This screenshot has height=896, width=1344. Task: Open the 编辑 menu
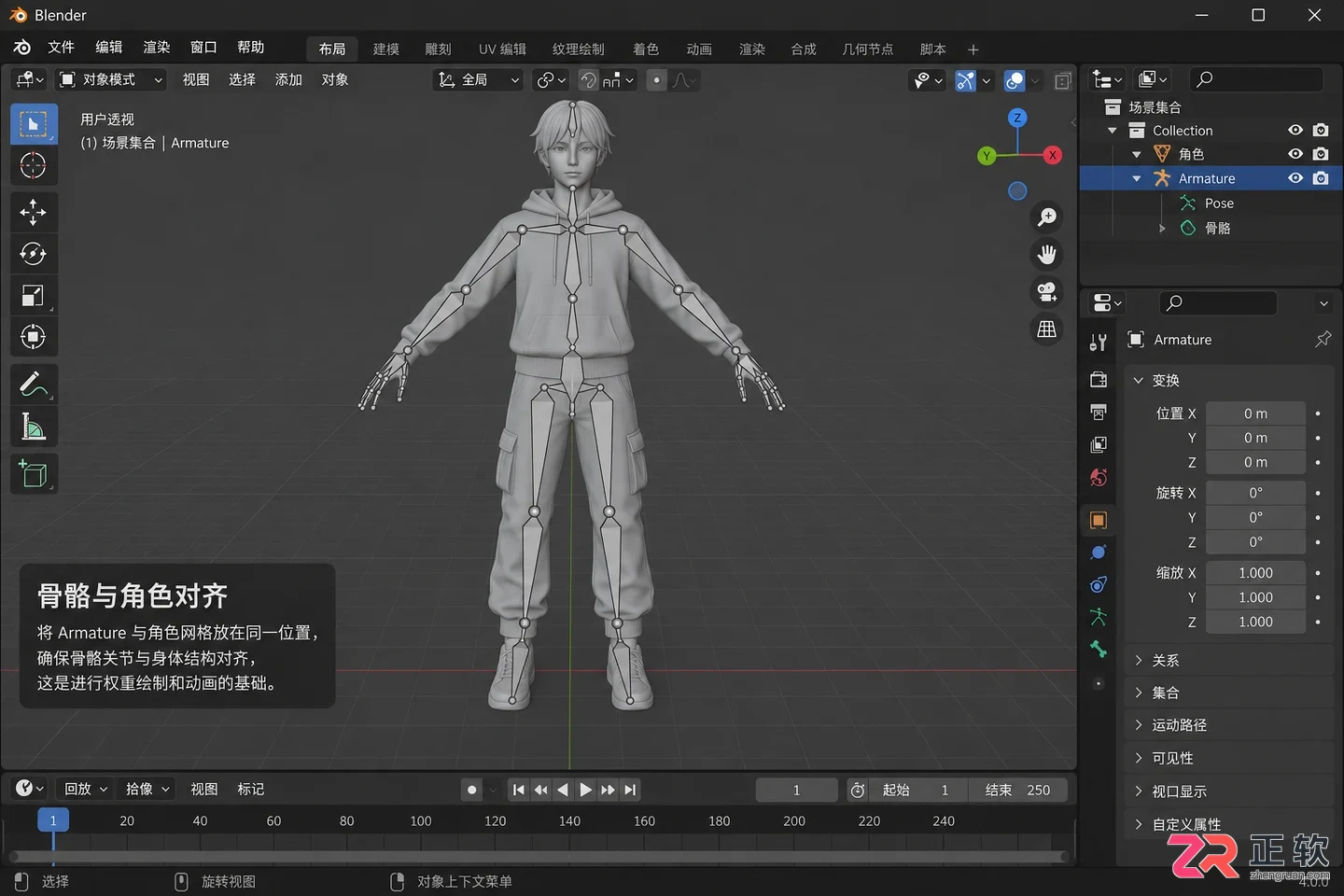(109, 48)
